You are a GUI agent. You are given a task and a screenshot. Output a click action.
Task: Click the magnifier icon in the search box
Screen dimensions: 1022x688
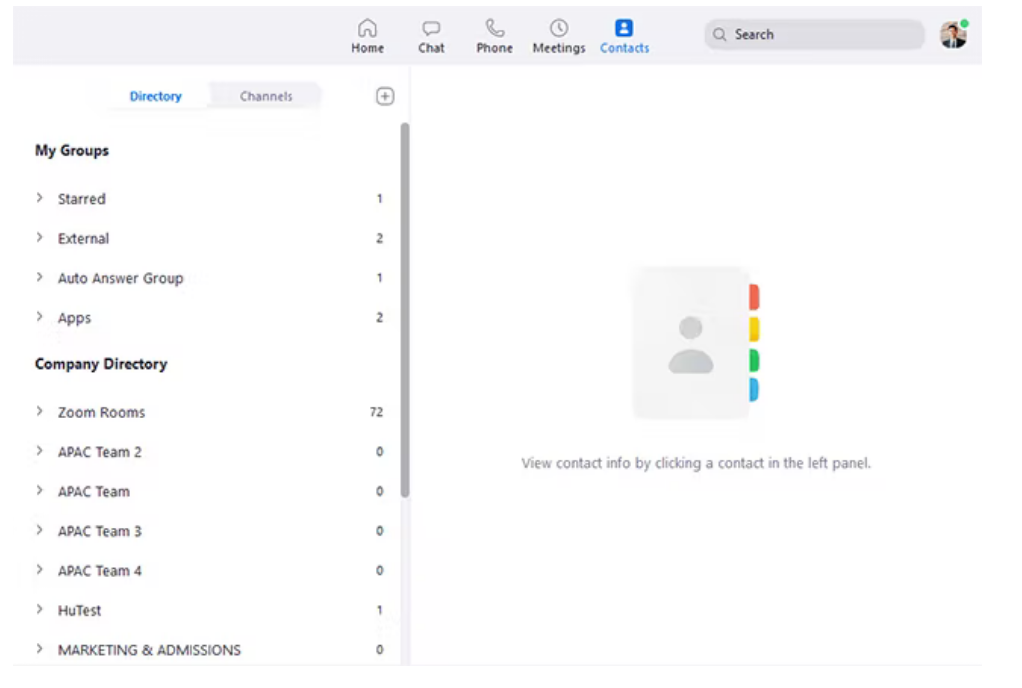[719, 35]
